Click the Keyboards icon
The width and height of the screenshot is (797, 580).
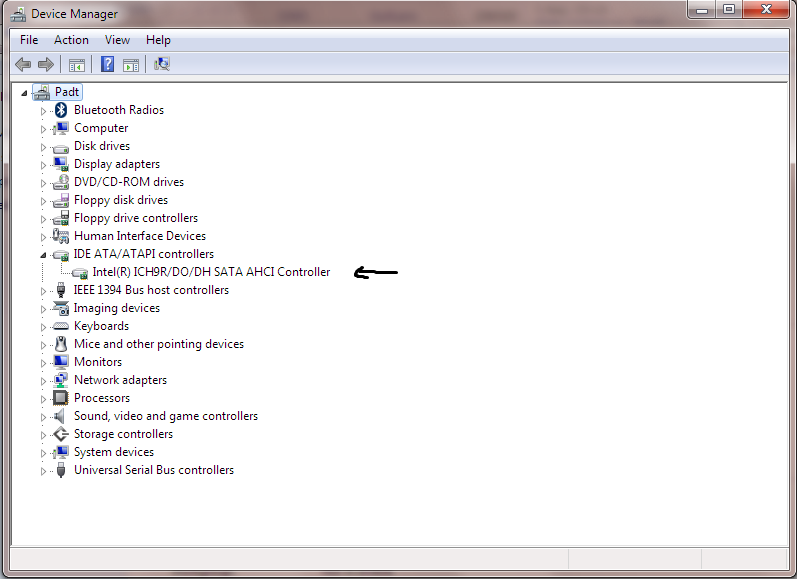61,326
